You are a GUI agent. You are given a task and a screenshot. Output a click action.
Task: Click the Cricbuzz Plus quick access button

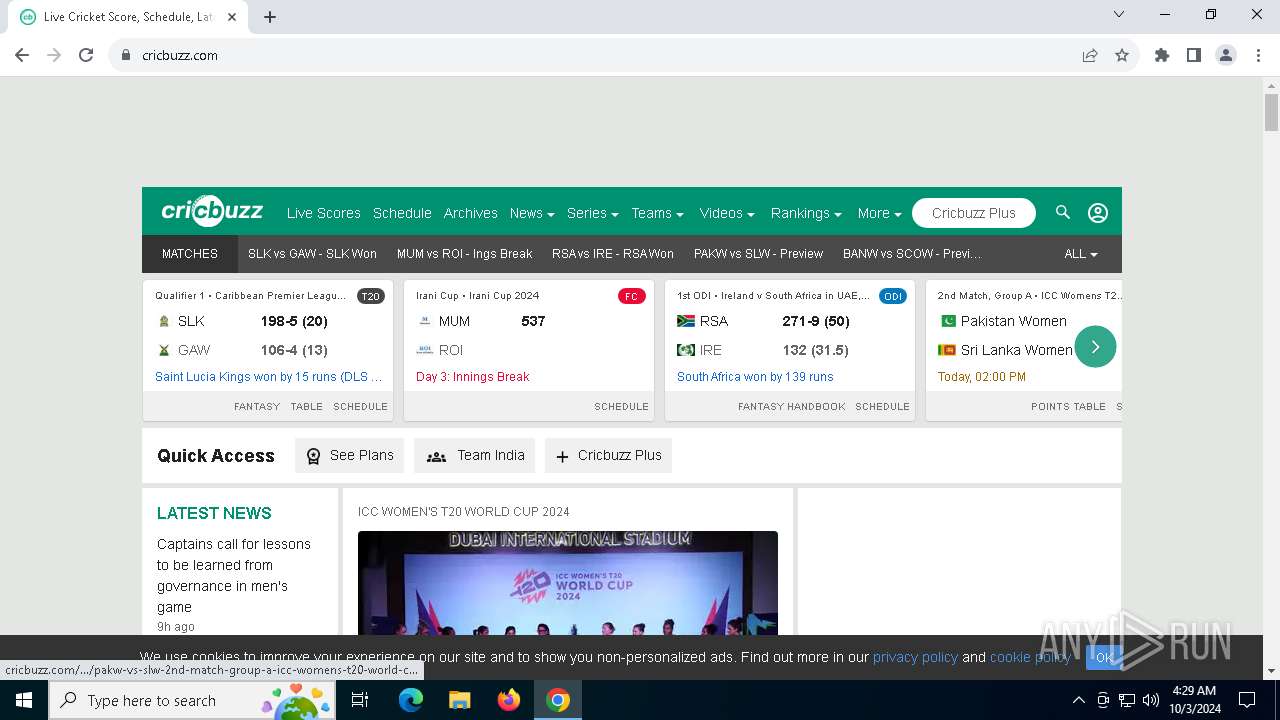click(608, 455)
